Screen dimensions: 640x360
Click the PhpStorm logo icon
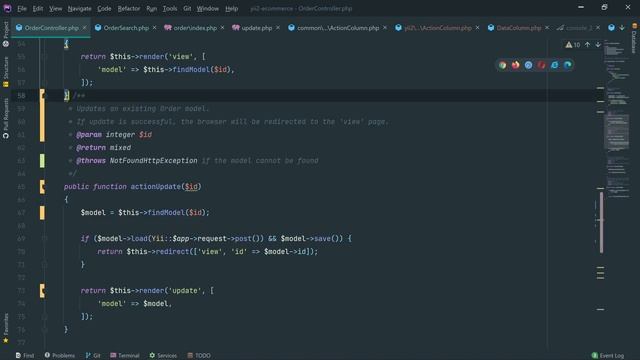(7, 8)
